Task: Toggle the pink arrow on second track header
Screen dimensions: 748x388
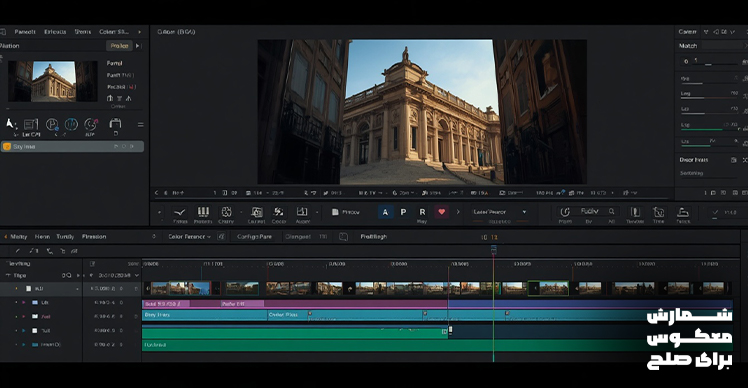Action: (x=24, y=303)
